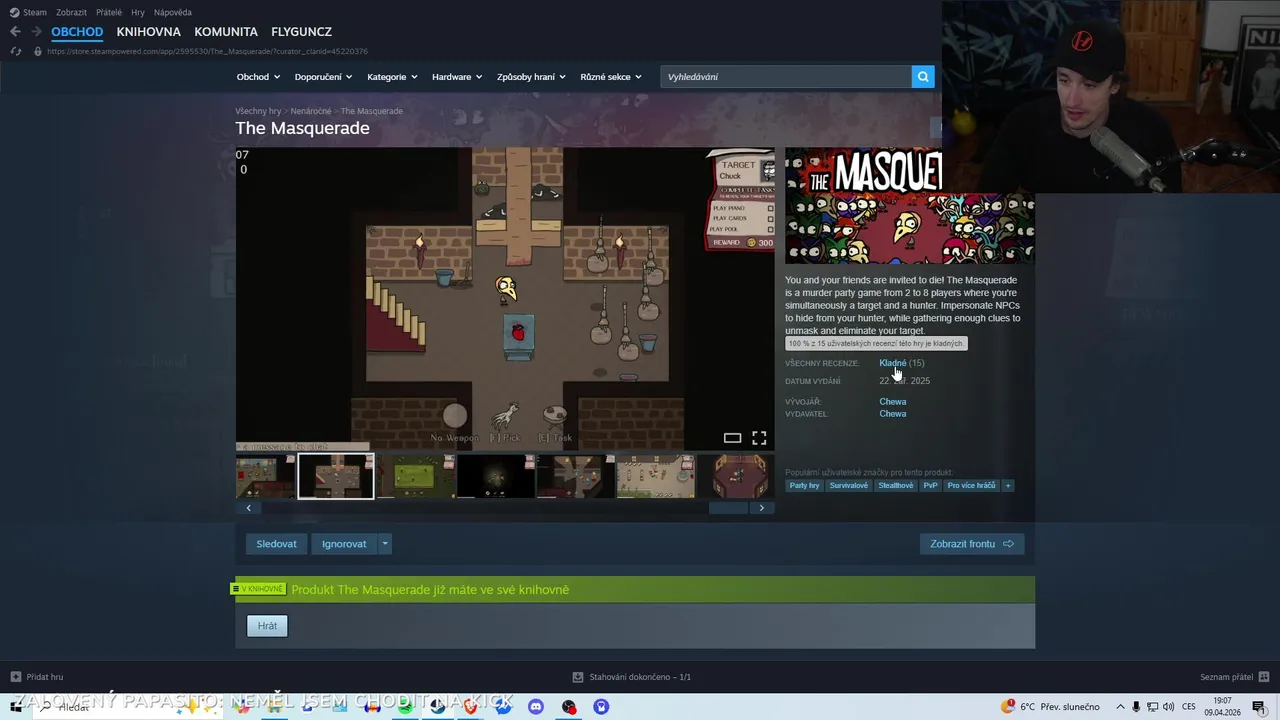Open the notification center icon
The image size is (1280, 720).
1259,707
